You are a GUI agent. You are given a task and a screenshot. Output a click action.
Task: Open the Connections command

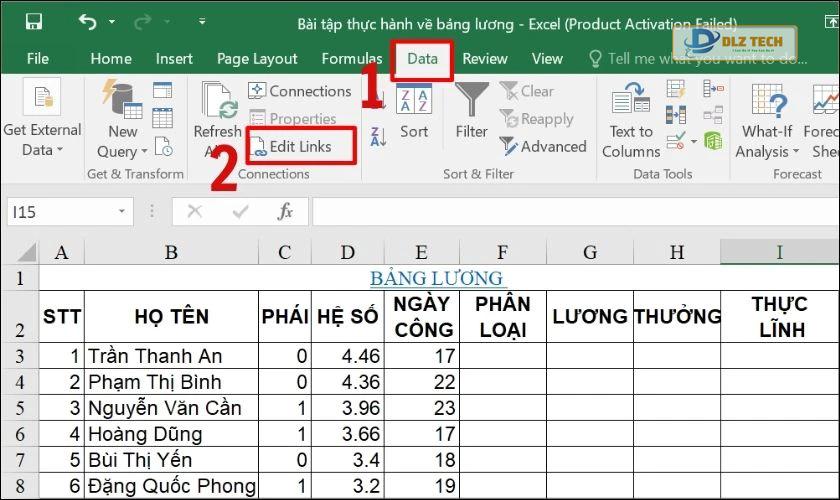coord(300,91)
